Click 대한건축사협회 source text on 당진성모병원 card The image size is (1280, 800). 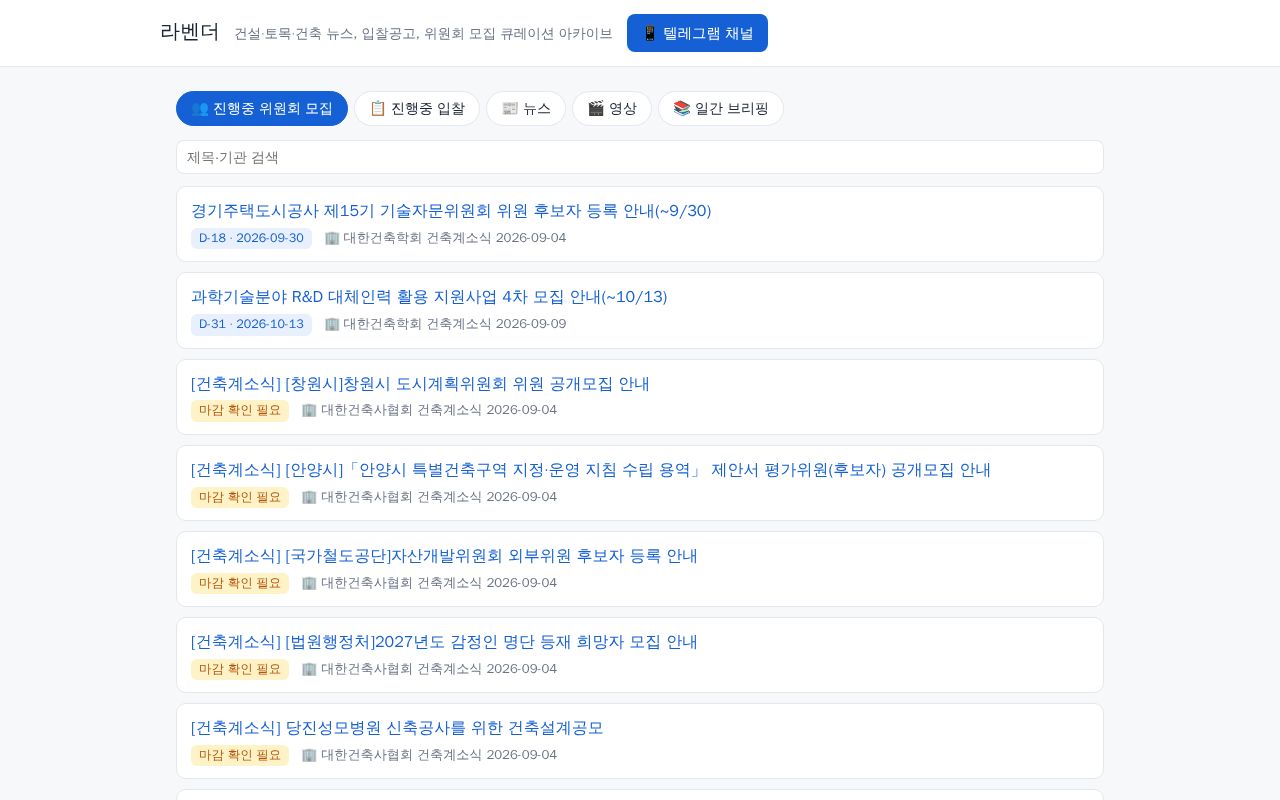tap(429, 755)
